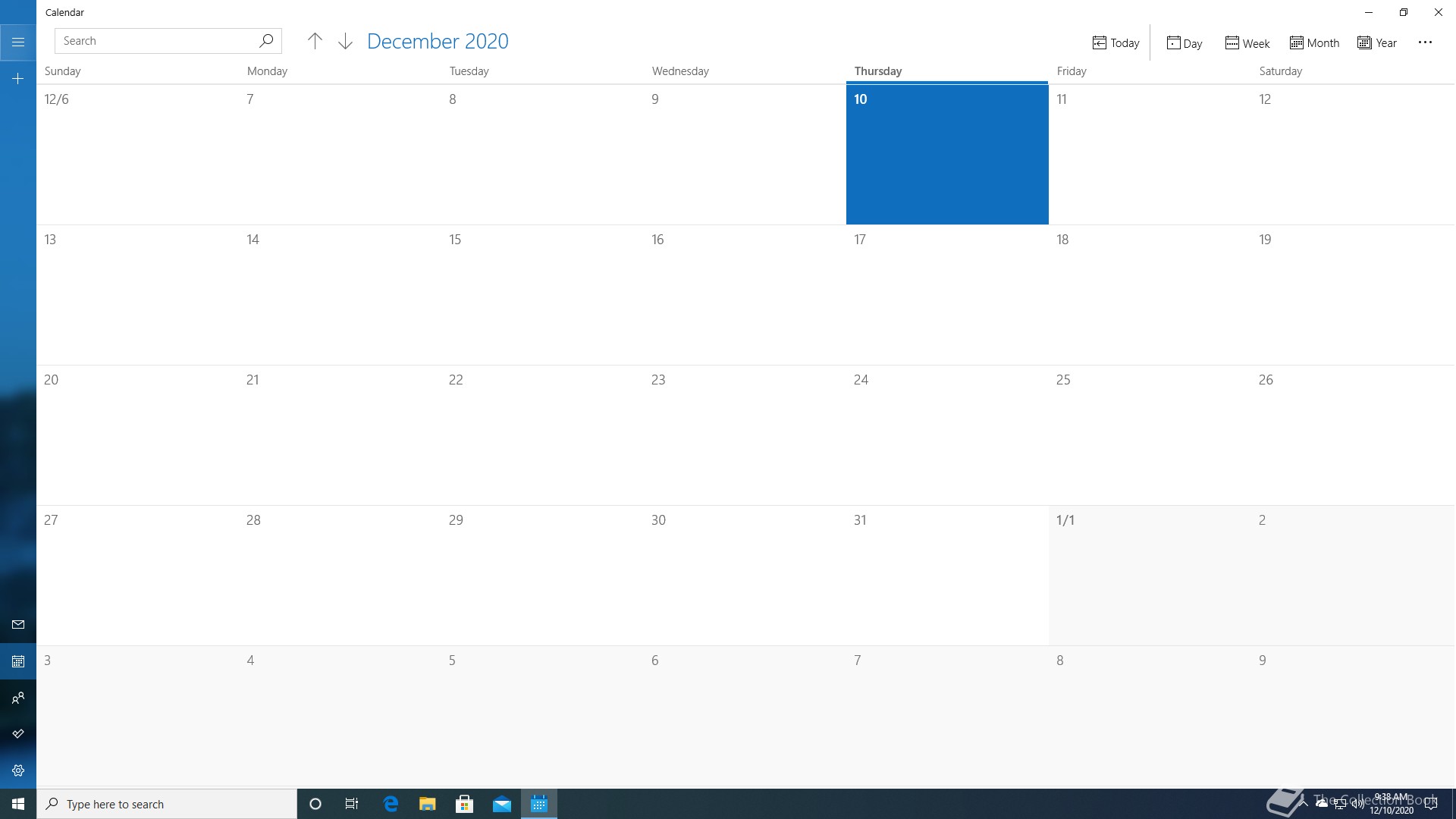Select December 6 cell labeled 12/6

point(137,155)
